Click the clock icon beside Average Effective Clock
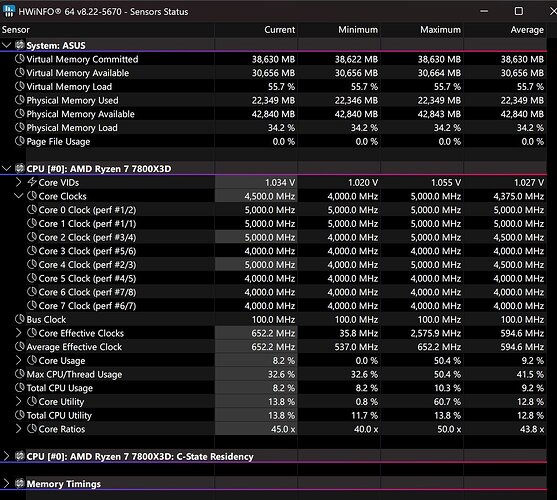557x500 pixels. (20, 347)
